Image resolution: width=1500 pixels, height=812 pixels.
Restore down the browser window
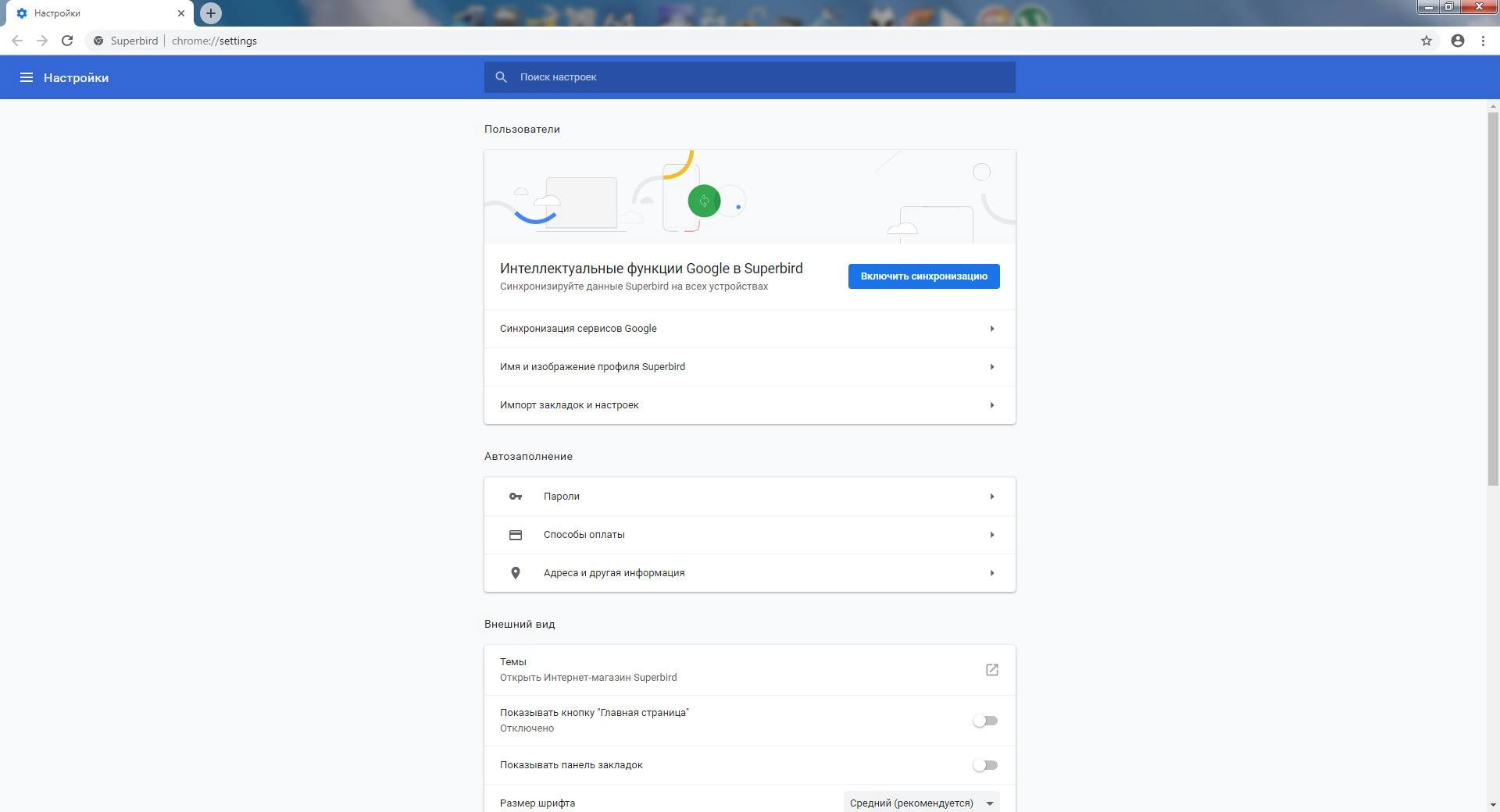1449,7
